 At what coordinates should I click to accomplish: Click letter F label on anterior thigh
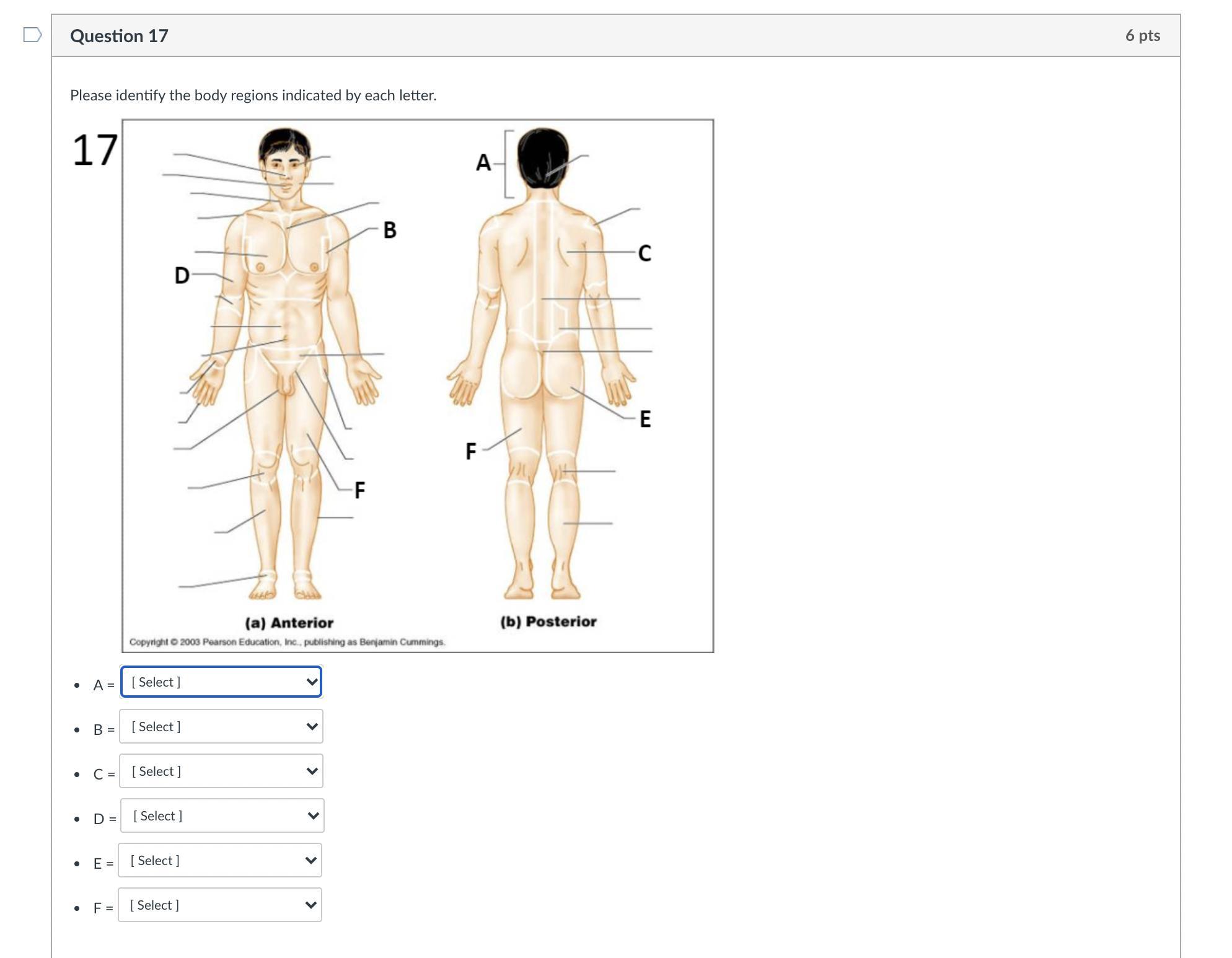(359, 490)
